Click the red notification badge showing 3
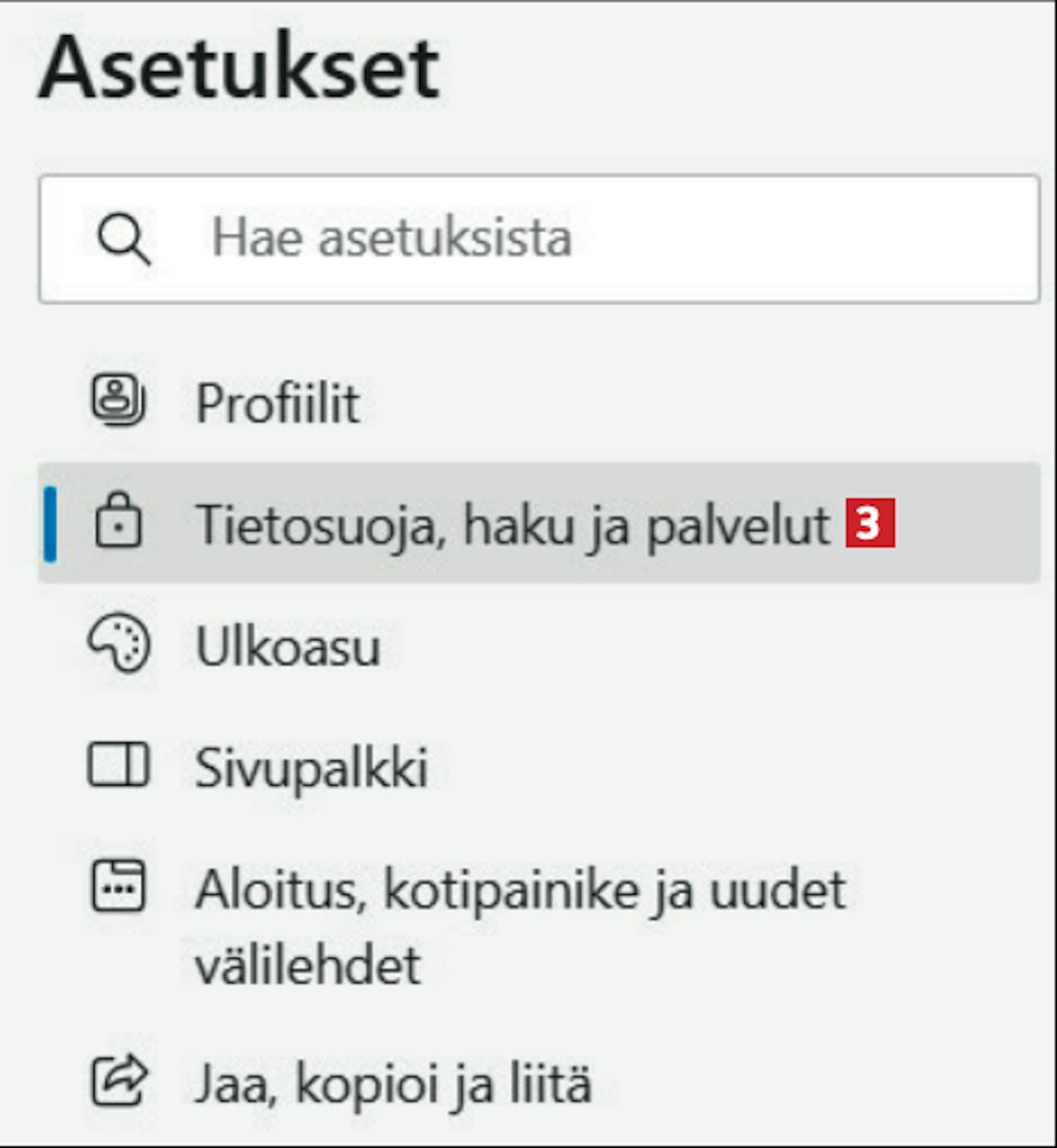The height and width of the screenshot is (1148, 1057). (870, 523)
